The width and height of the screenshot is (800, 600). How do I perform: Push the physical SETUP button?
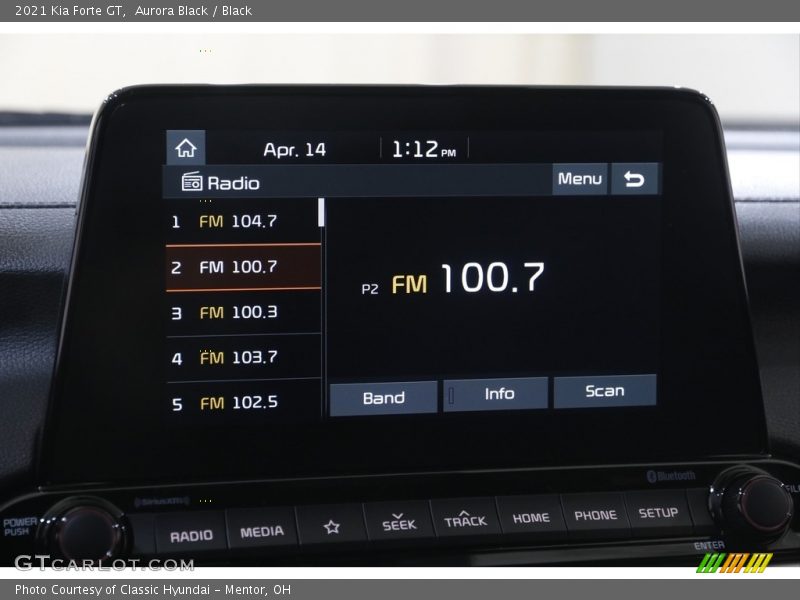coord(658,512)
